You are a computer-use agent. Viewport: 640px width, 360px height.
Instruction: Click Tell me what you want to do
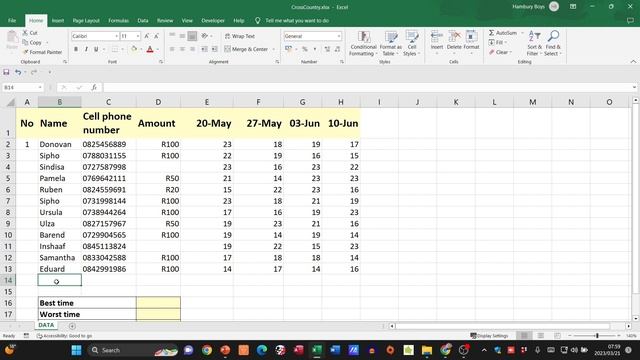tap(297, 20)
